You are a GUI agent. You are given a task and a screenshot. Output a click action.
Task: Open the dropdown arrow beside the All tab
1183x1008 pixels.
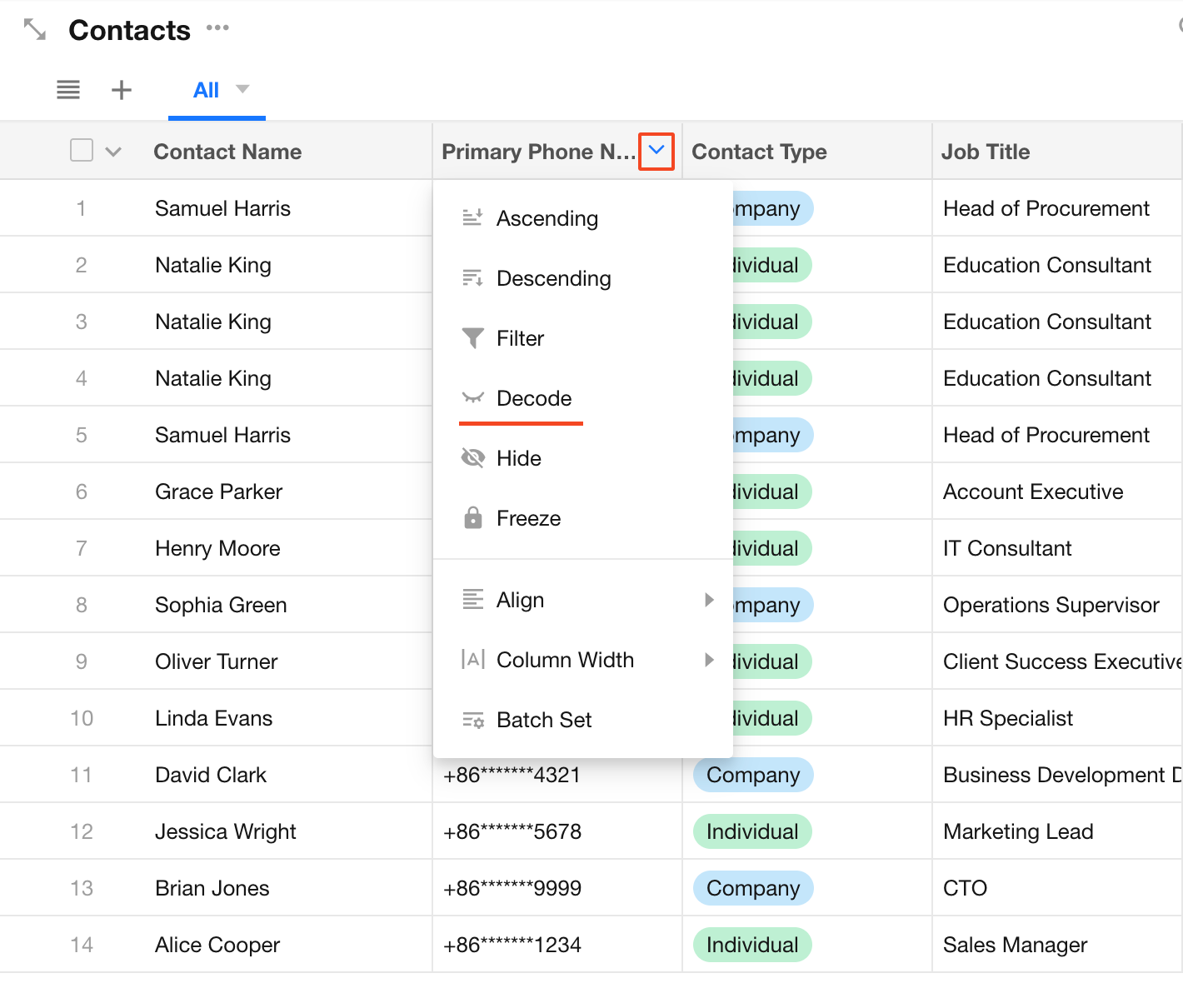[242, 89]
